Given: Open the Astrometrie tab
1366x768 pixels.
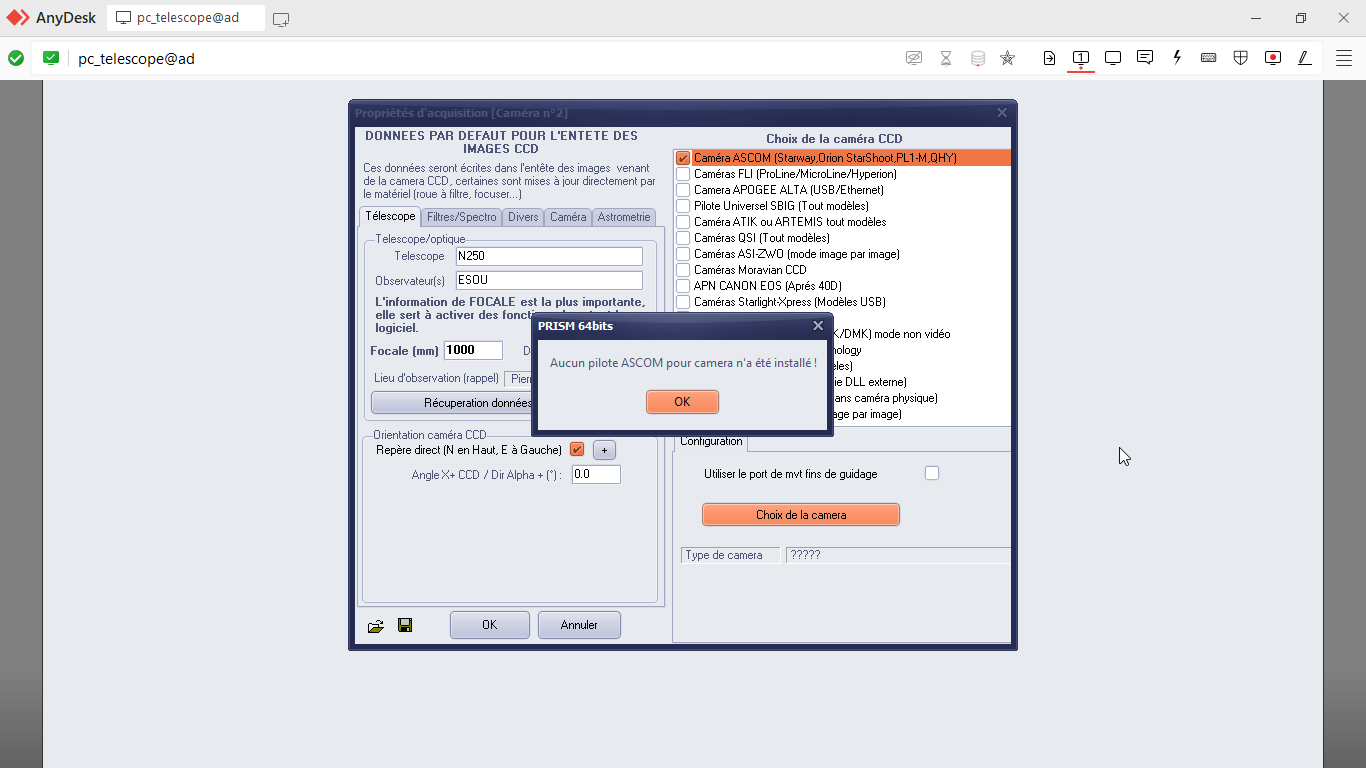Looking at the screenshot, I should 624,217.
